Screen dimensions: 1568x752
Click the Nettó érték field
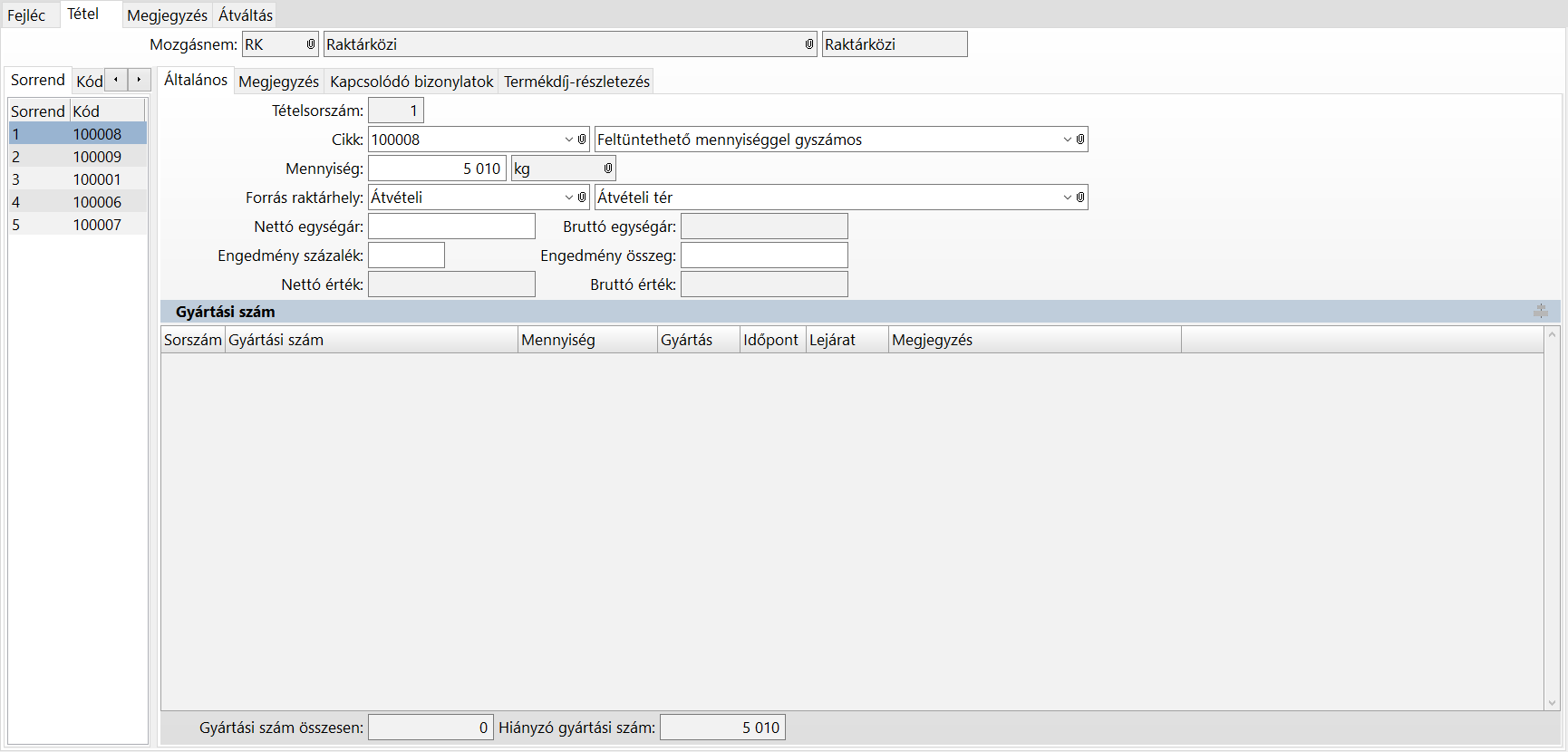[x=451, y=284]
